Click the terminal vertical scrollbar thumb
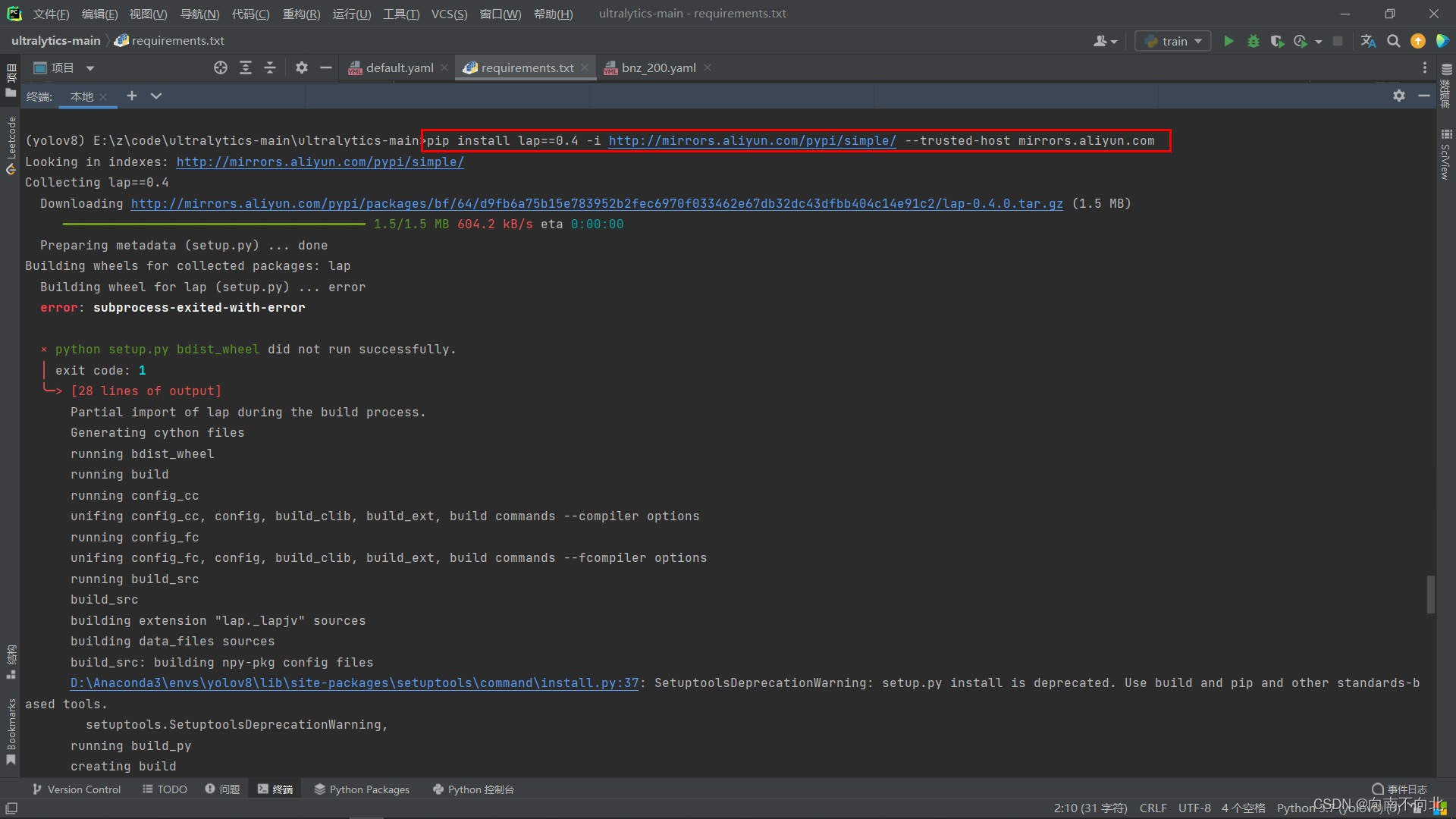The height and width of the screenshot is (819, 1456). [1430, 594]
